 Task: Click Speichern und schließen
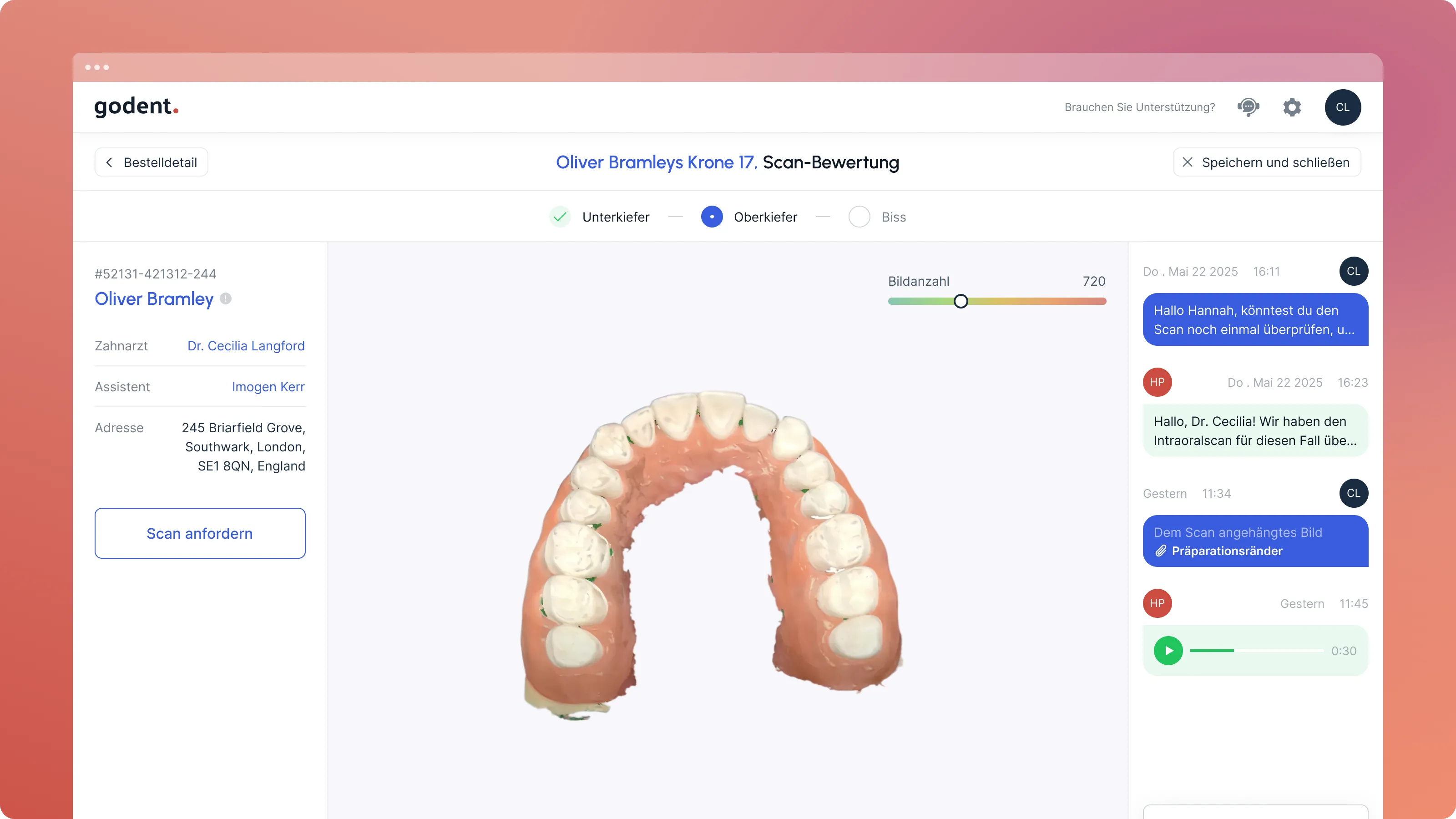1267,162
